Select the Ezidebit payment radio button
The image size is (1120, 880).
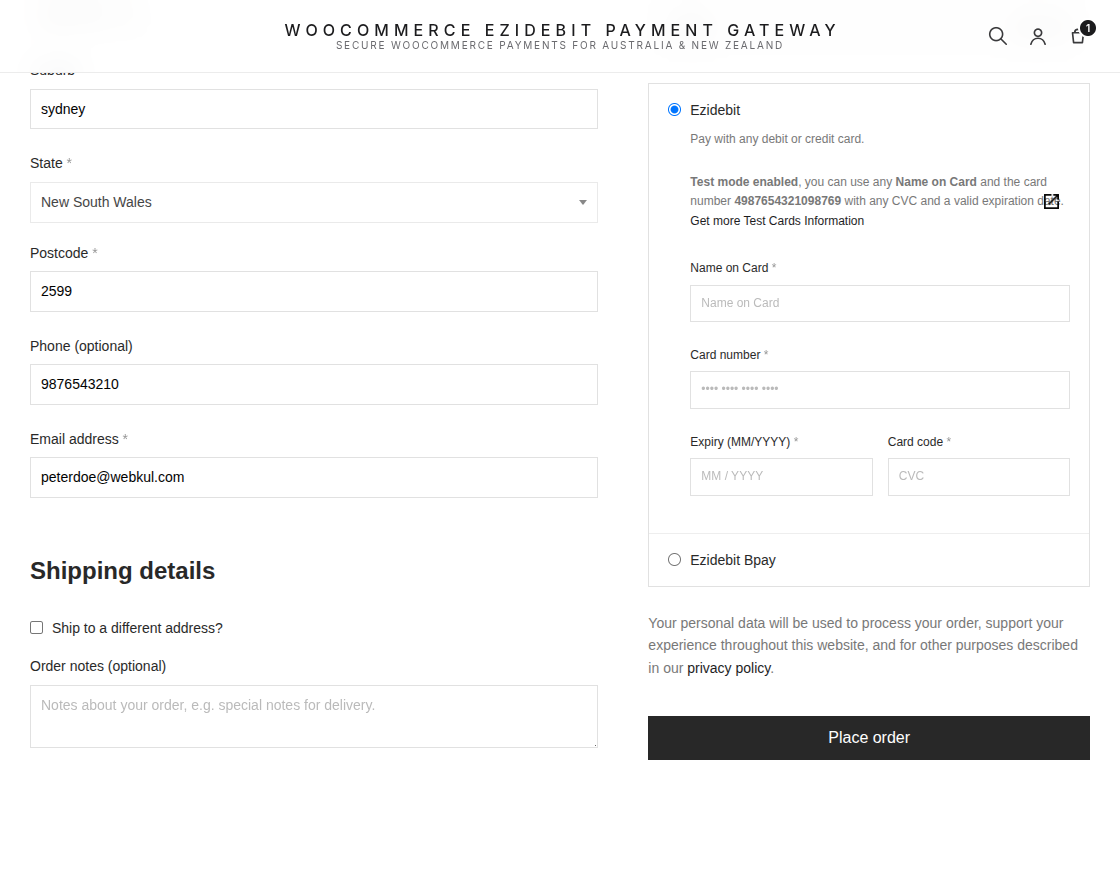click(674, 109)
